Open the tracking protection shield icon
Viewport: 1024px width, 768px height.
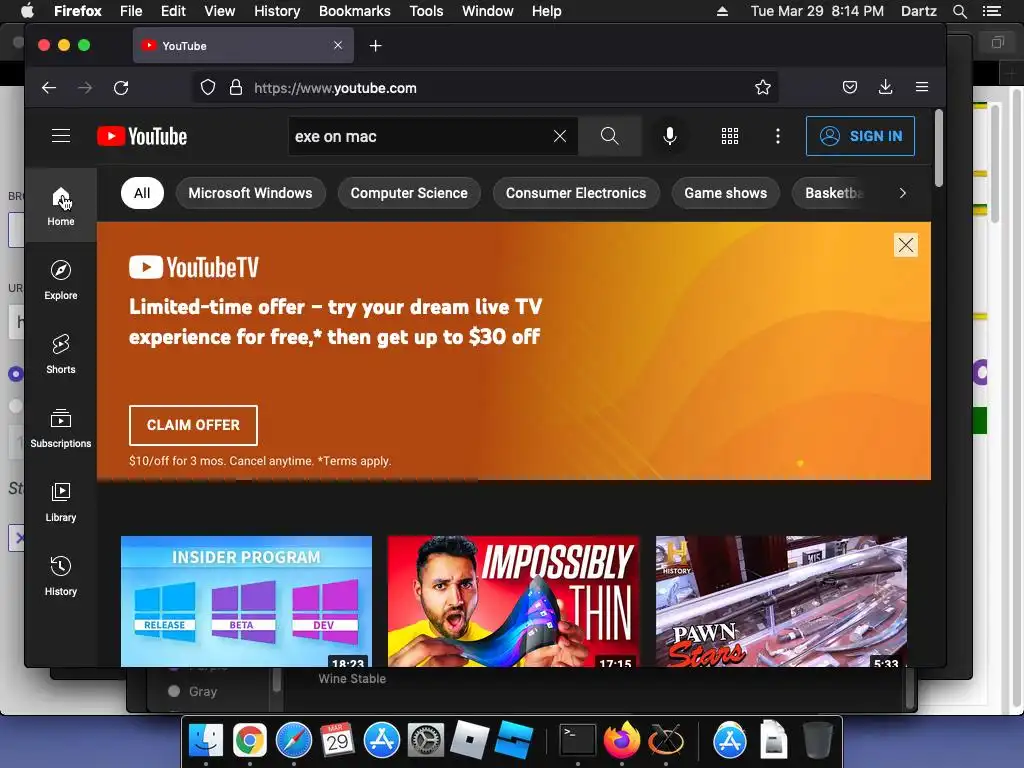pos(208,88)
